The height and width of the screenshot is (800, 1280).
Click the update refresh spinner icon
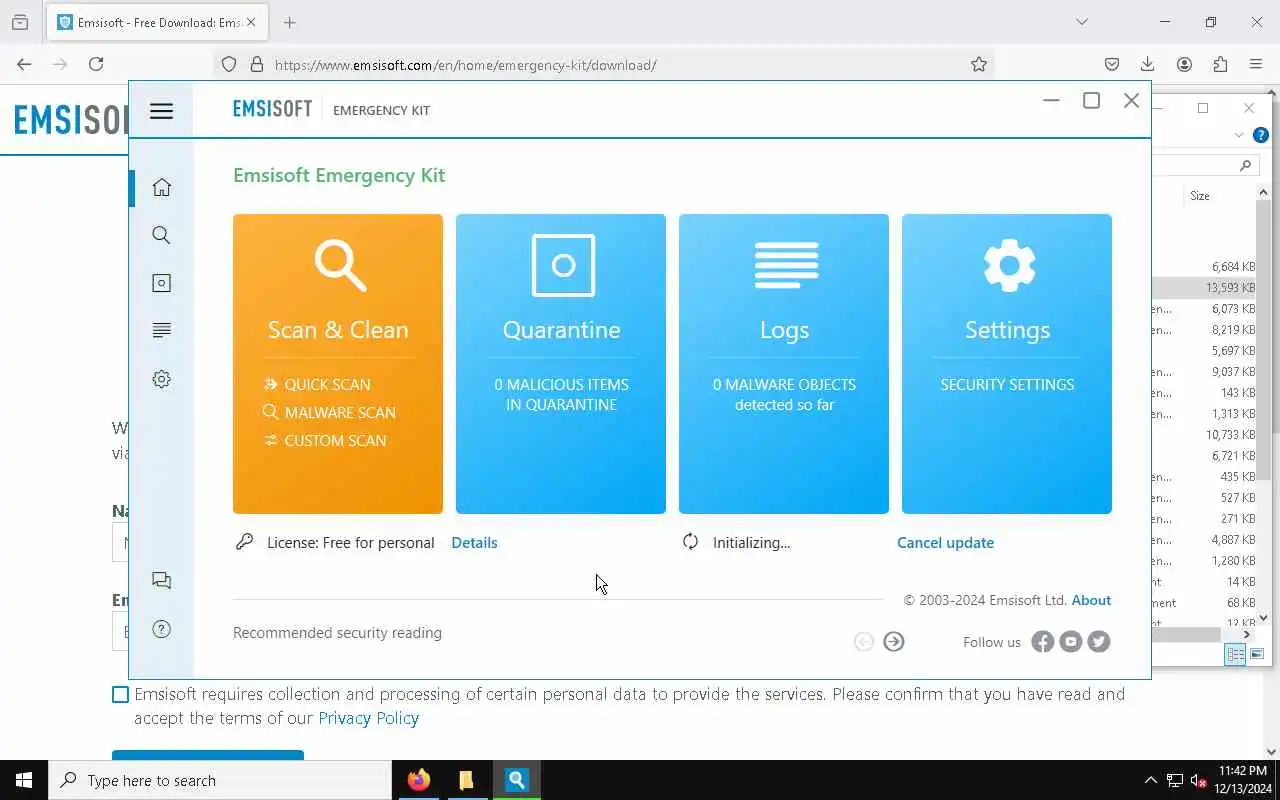[690, 542]
